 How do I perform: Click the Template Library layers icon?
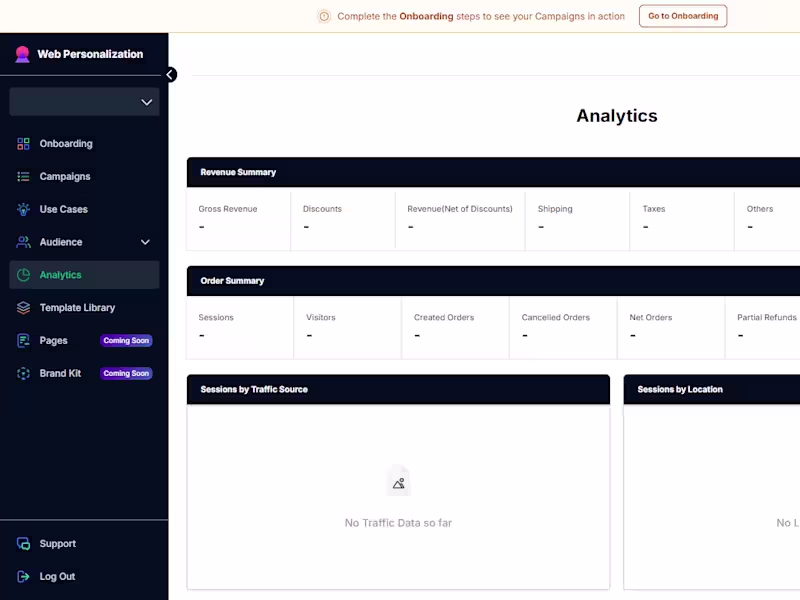(23, 308)
